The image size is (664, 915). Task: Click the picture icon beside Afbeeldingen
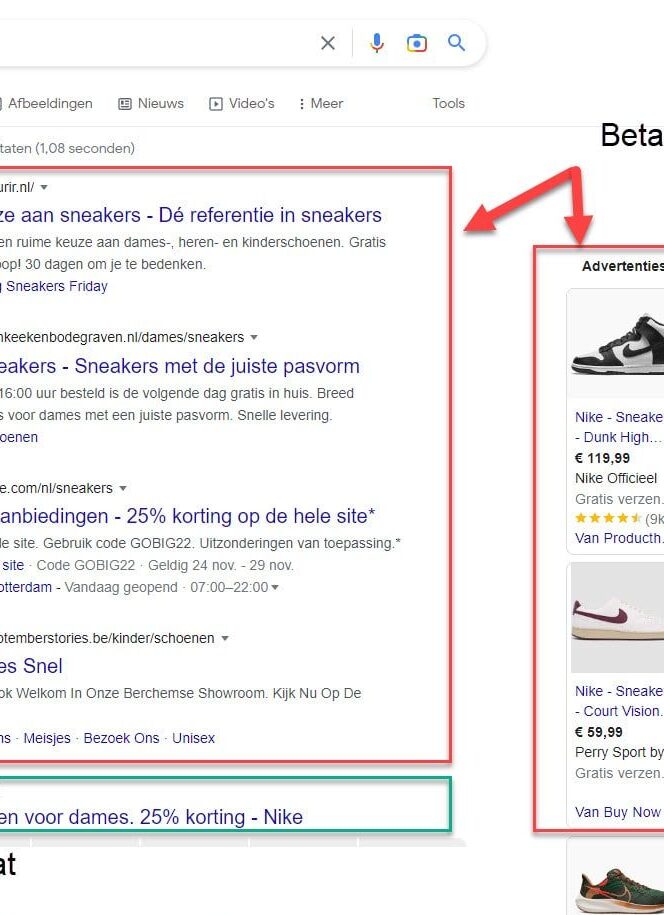[x=0, y=103]
